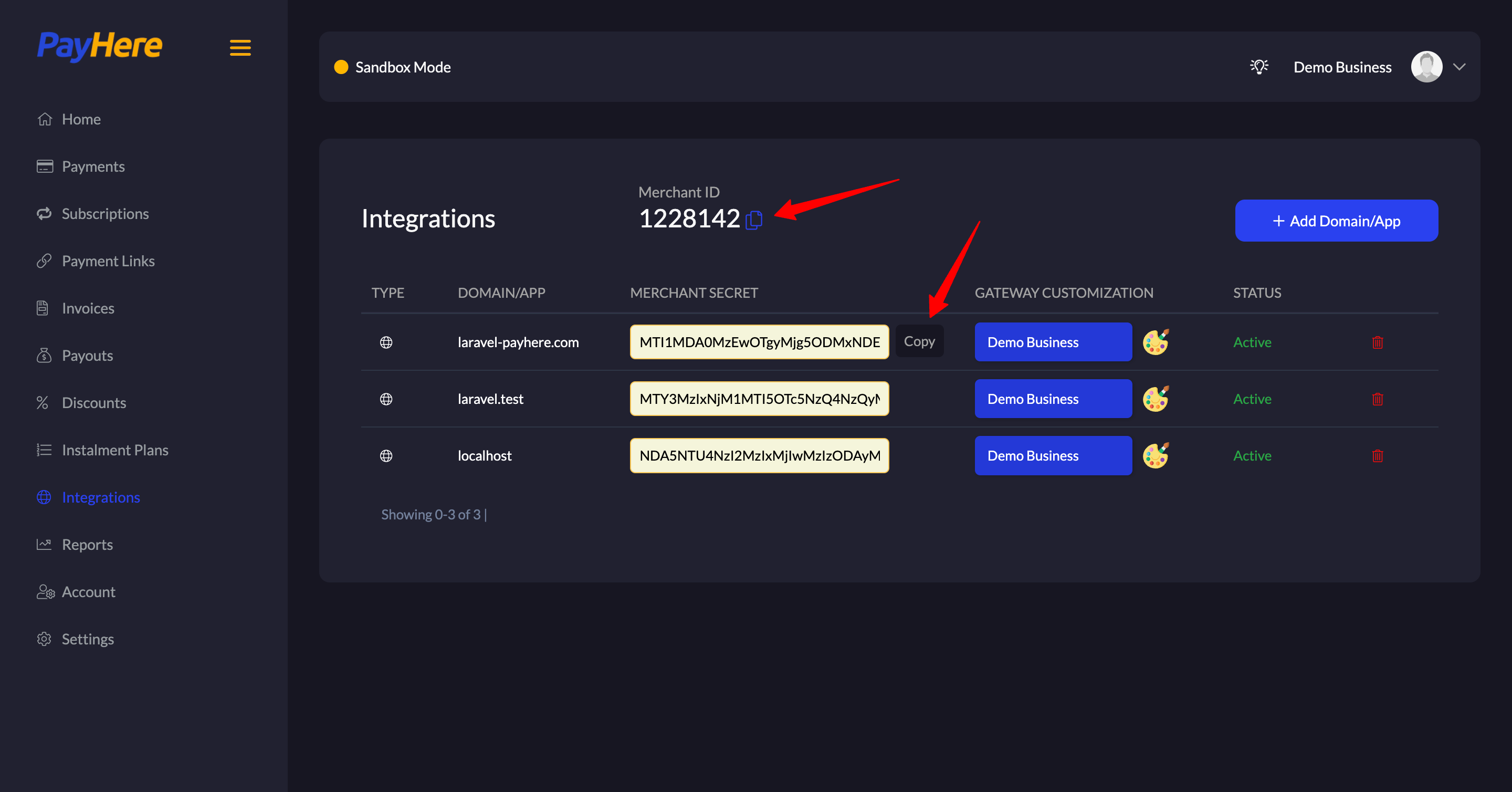The width and height of the screenshot is (1512, 792).
Task: Toggle the lightbulb theme icon
Action: [x=1258, y=67]
